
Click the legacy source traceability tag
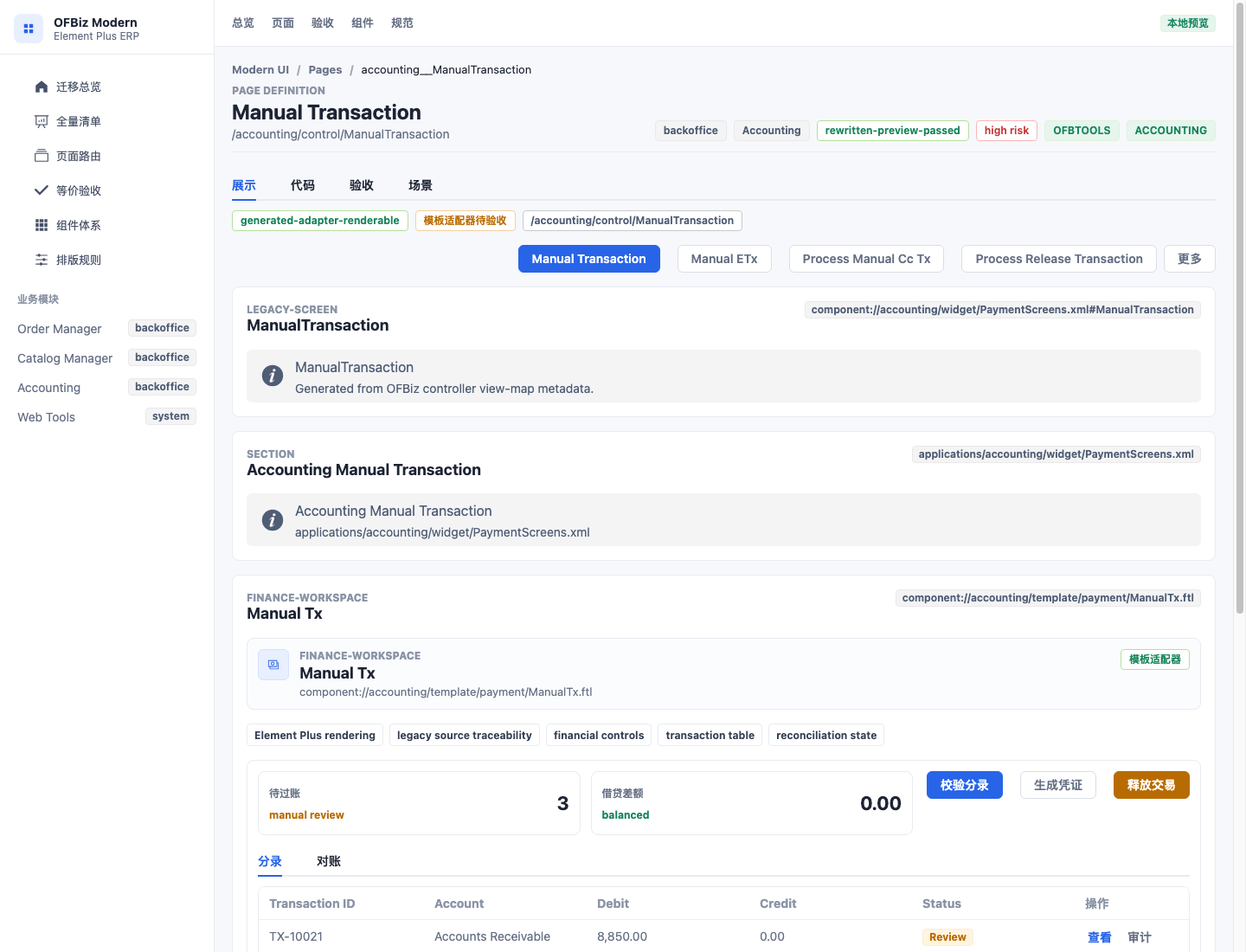pyautogui.click(x=465, y=736)
